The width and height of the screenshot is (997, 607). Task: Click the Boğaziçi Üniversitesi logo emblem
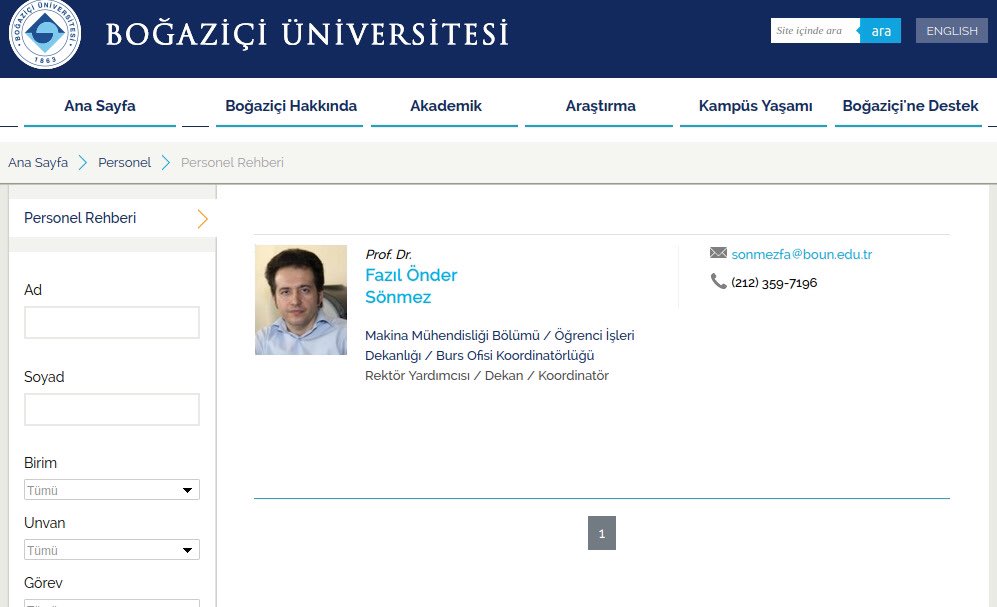[x=44, y=34]
